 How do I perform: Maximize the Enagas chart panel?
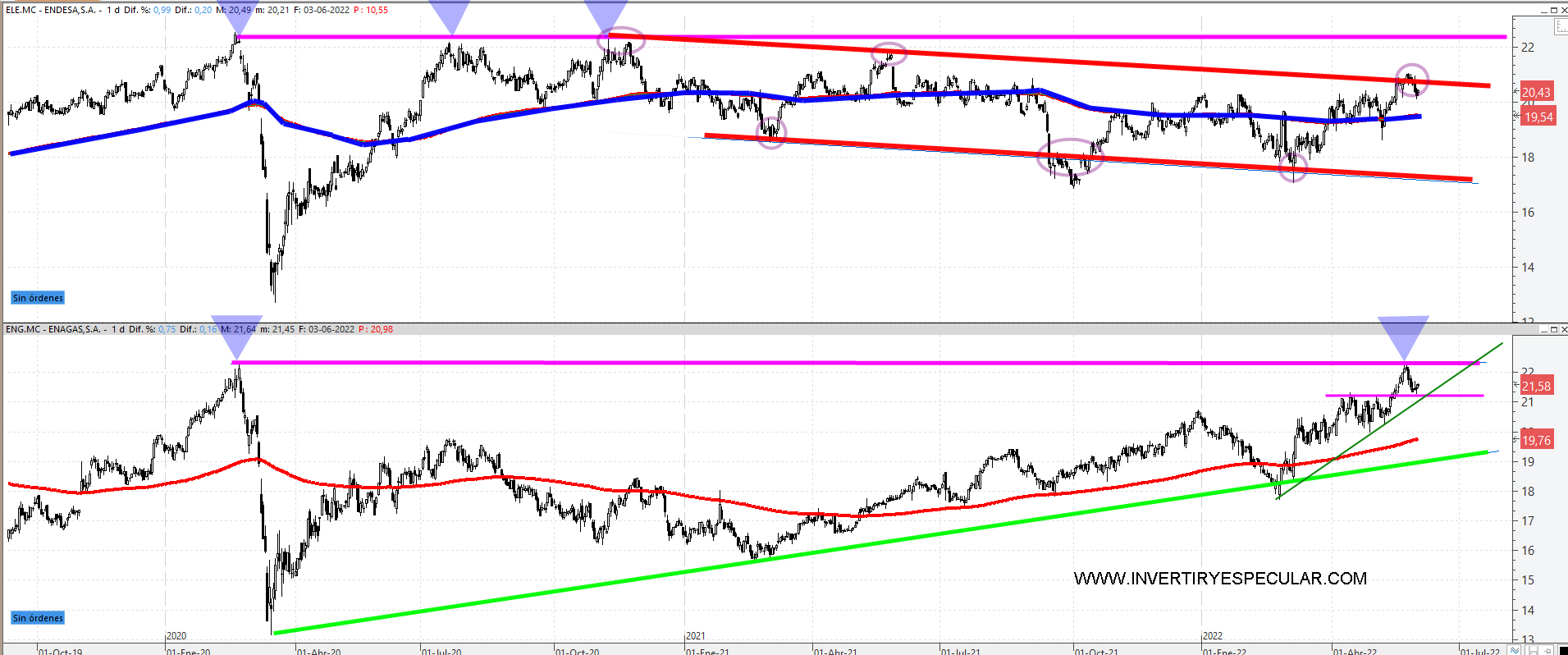[x=1553, y=329]
